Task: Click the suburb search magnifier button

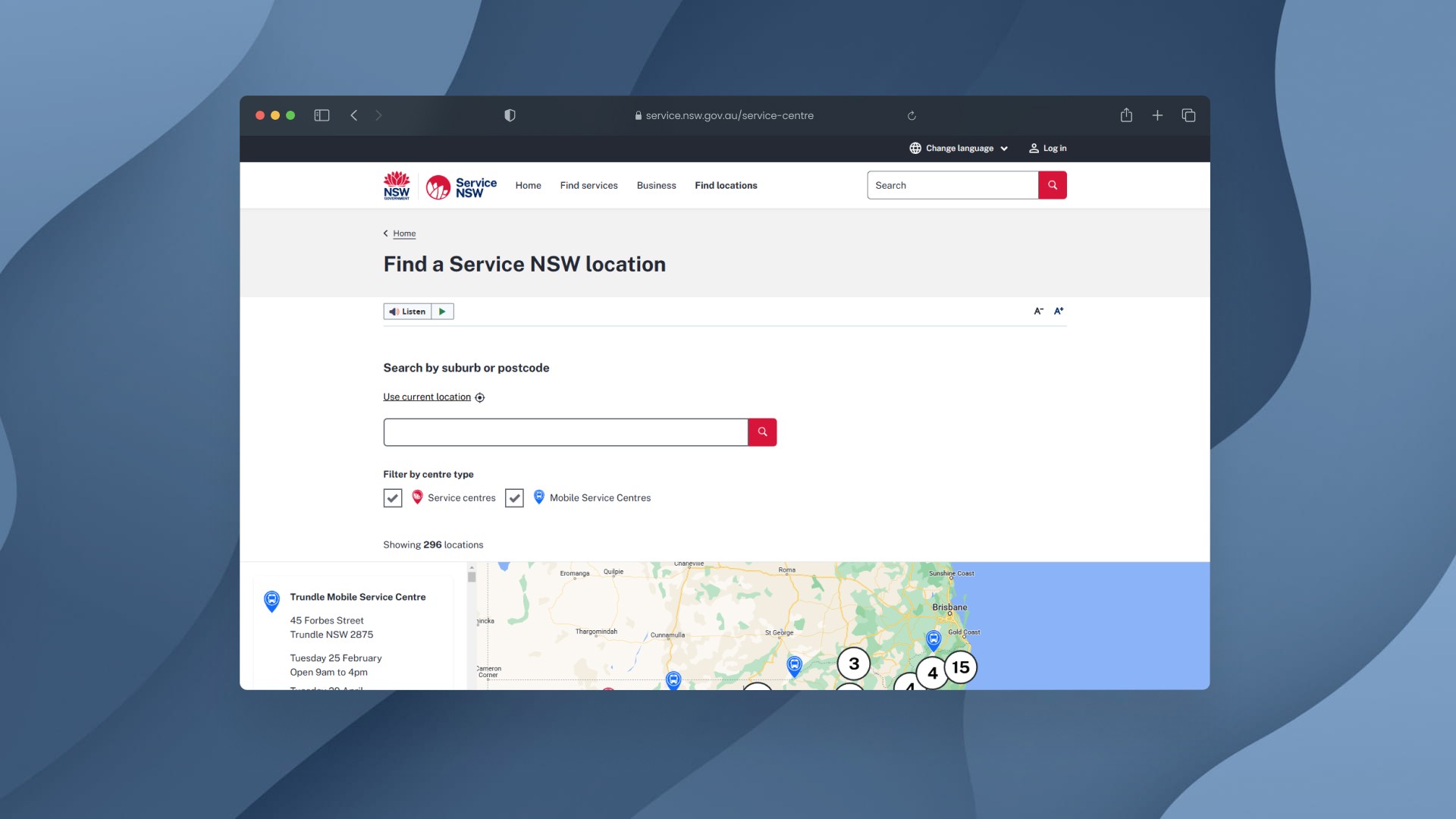Action: coord(762,432)
